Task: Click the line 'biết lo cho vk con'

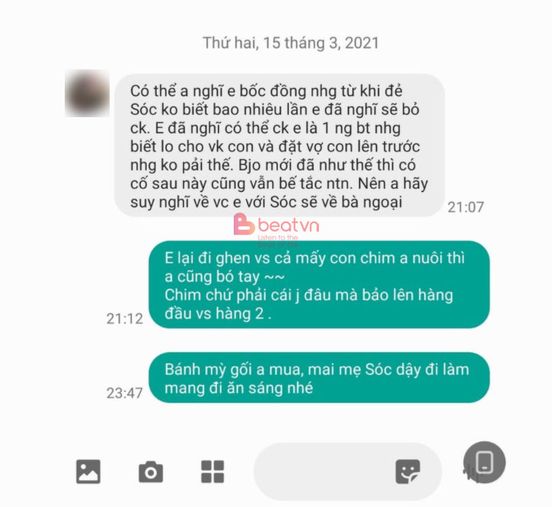Action: tap(275, 146)
